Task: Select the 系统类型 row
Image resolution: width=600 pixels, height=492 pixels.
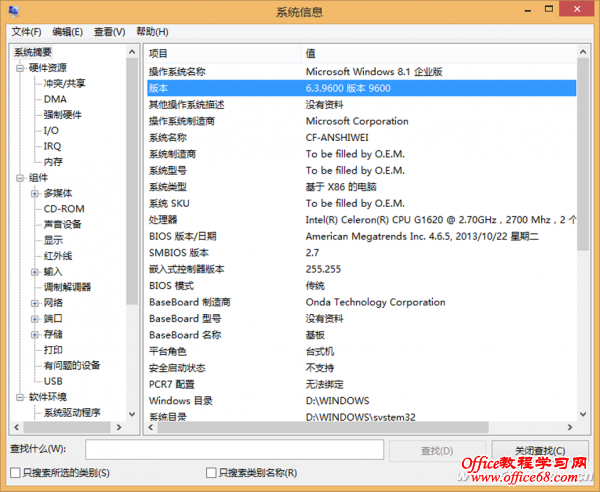Action: tap(362, 187)
